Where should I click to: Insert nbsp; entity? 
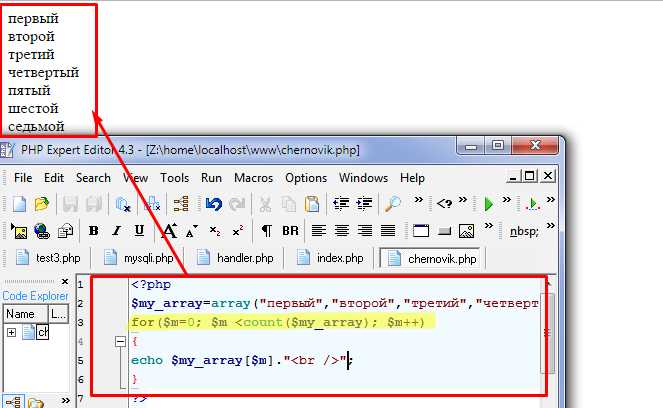point(524,232)
